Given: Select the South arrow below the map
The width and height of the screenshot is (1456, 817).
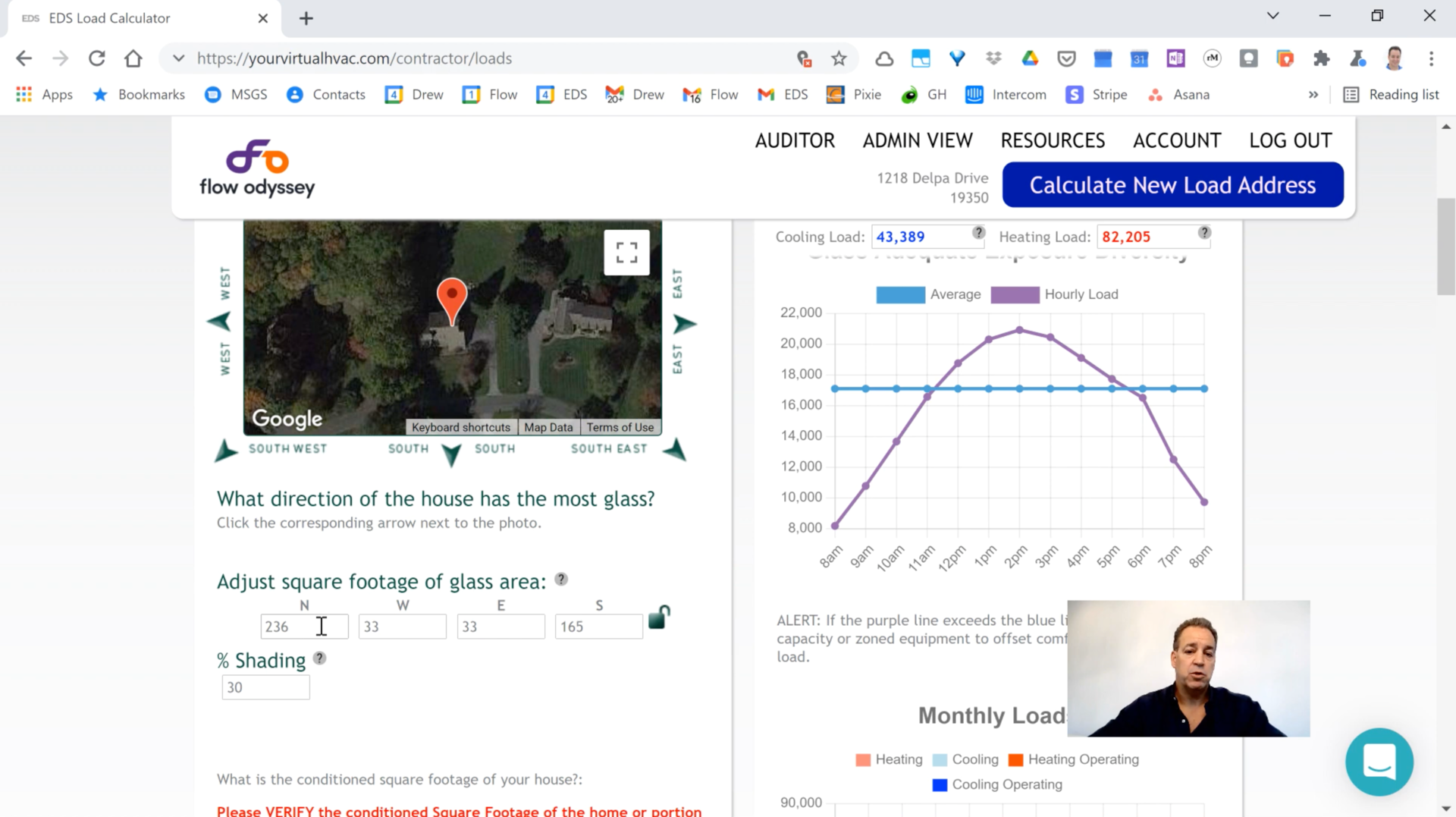Looking at the screenshot, I should 451,454.
